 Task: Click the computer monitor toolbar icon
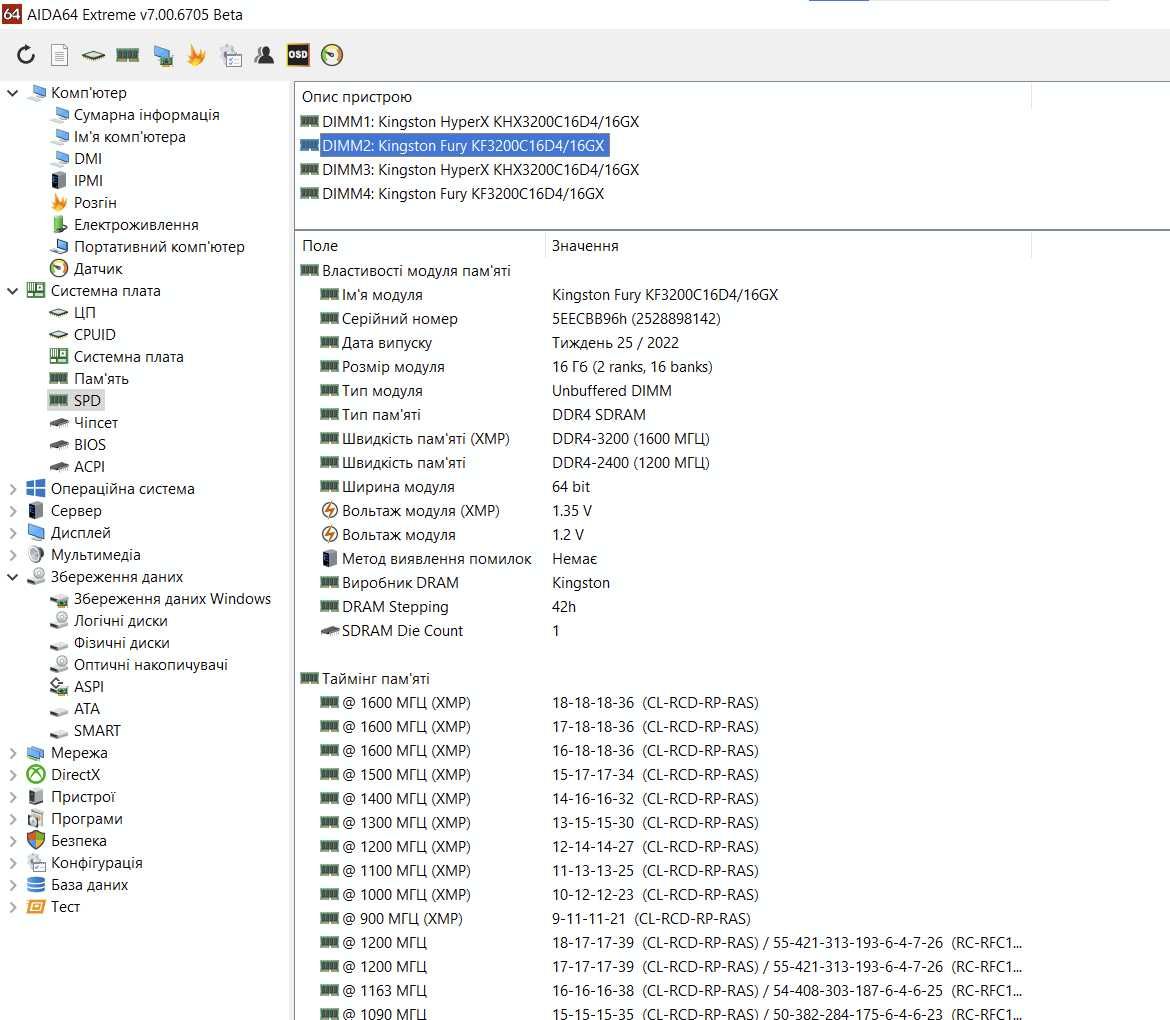[163, 54]
